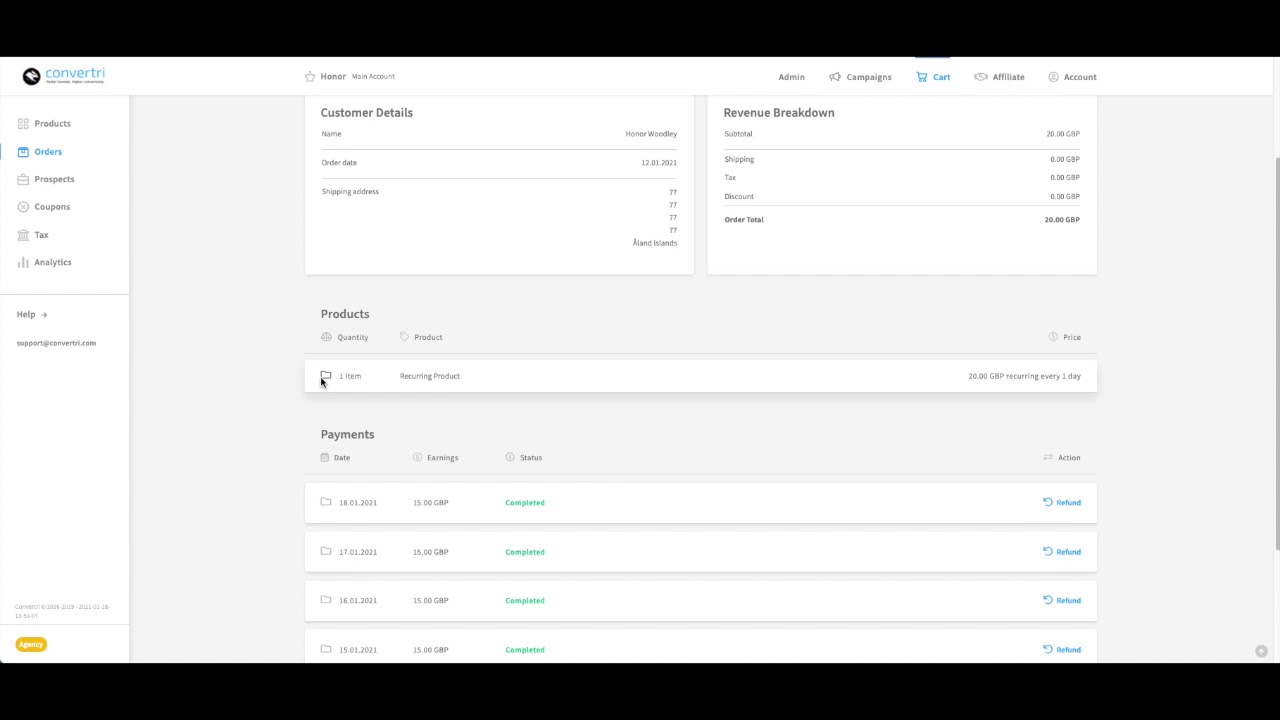
Task: Refund the 15.01.2021 payment
Action: 1062,650
